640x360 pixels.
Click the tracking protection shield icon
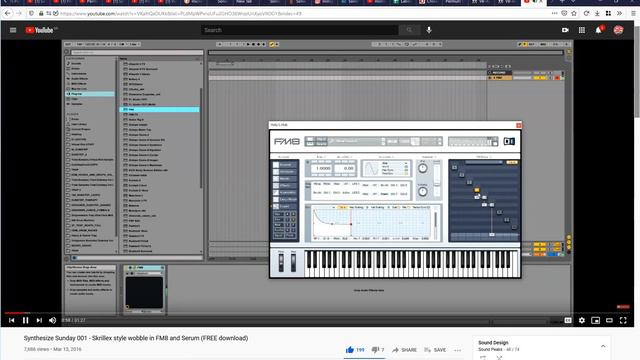point(31,13)
